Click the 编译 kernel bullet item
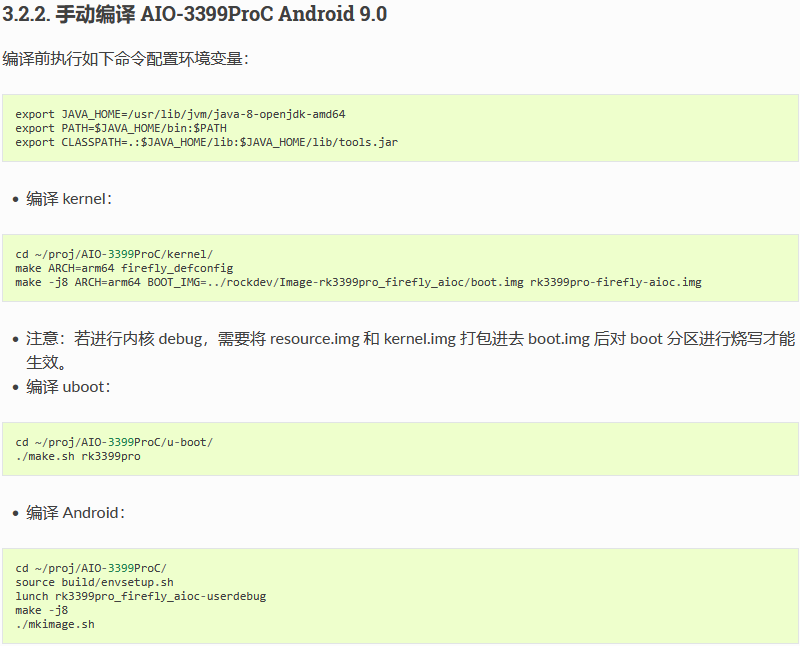 (x=69, y=198)
